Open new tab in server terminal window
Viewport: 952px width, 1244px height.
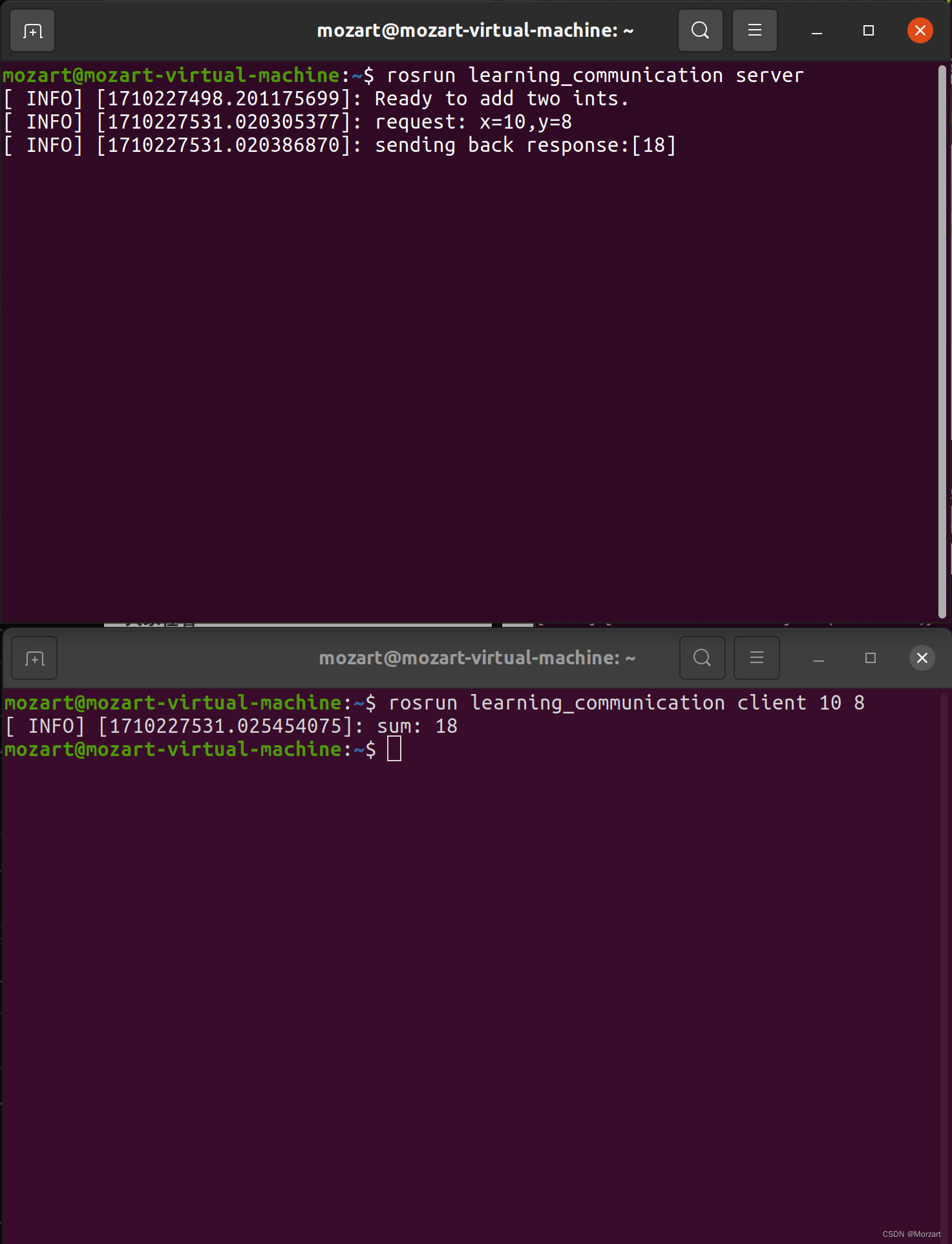pyautogui.click(x=33, y=30)
